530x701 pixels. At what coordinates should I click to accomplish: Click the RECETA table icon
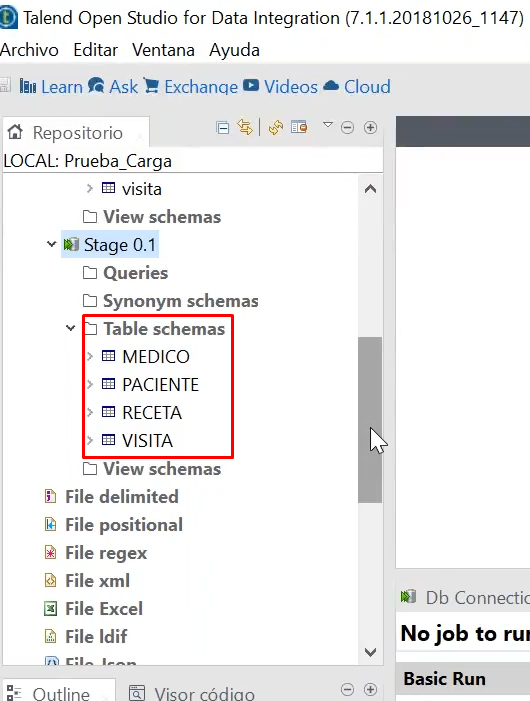(108, 412)
